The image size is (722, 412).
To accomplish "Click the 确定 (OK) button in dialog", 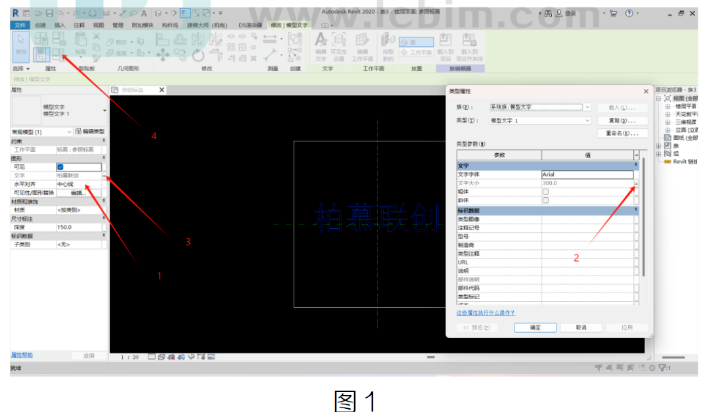I will click(535, 327).
